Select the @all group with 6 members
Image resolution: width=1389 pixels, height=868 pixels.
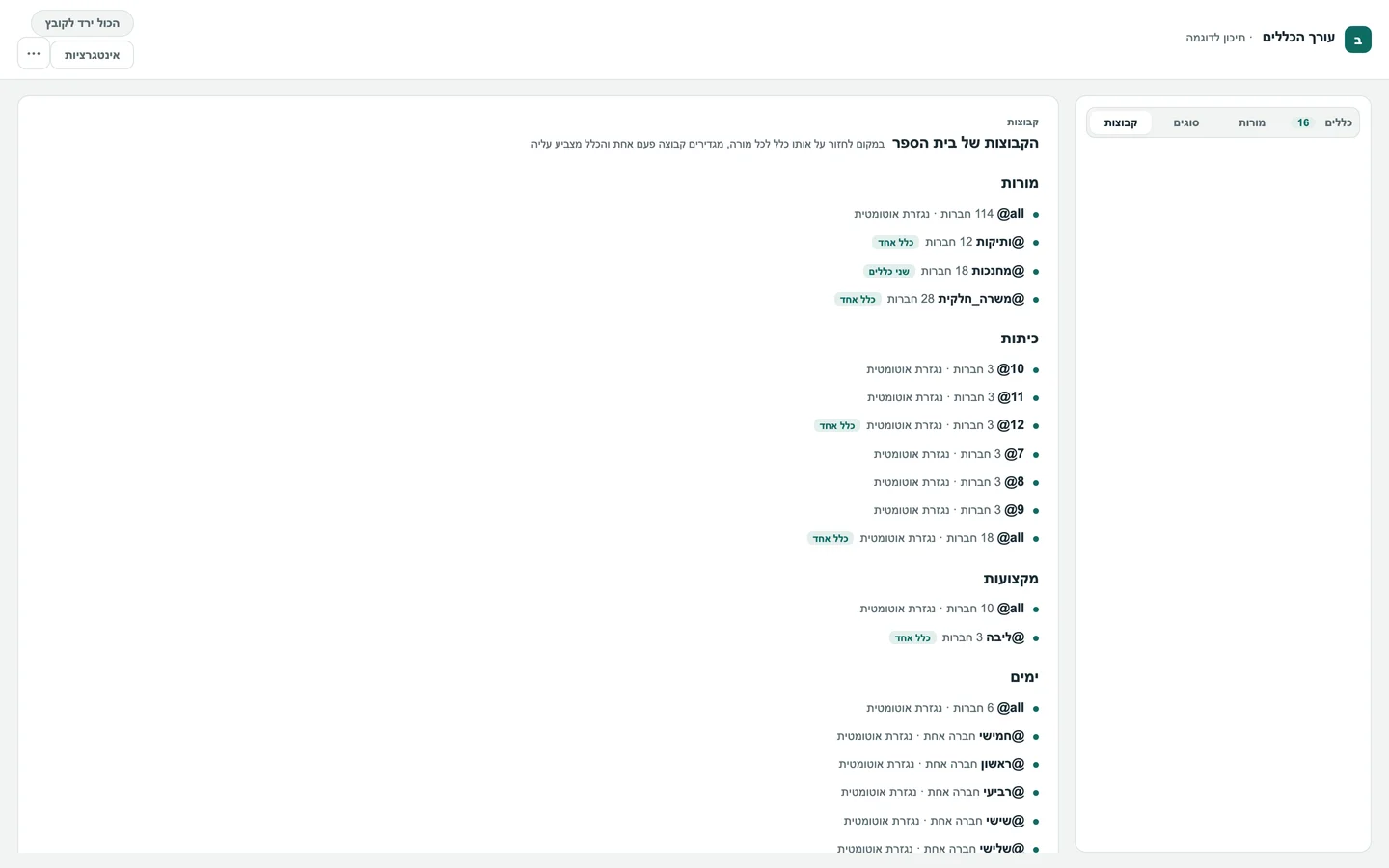[x=953, y=708]
